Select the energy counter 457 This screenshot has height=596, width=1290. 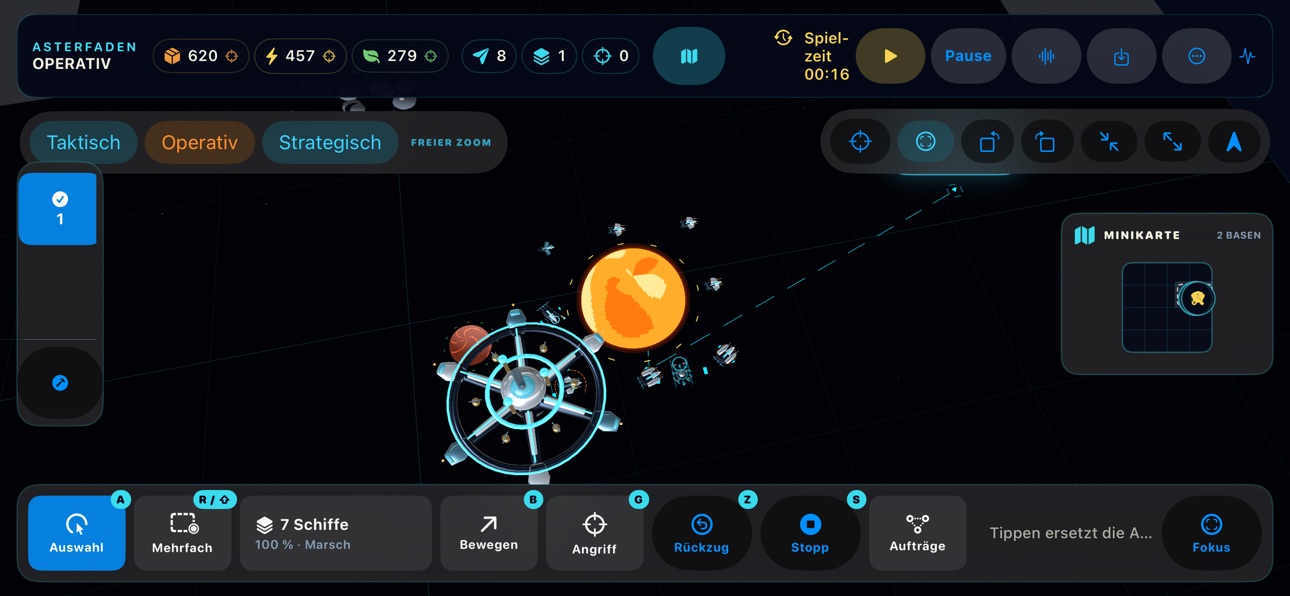(x=300, y=56)
